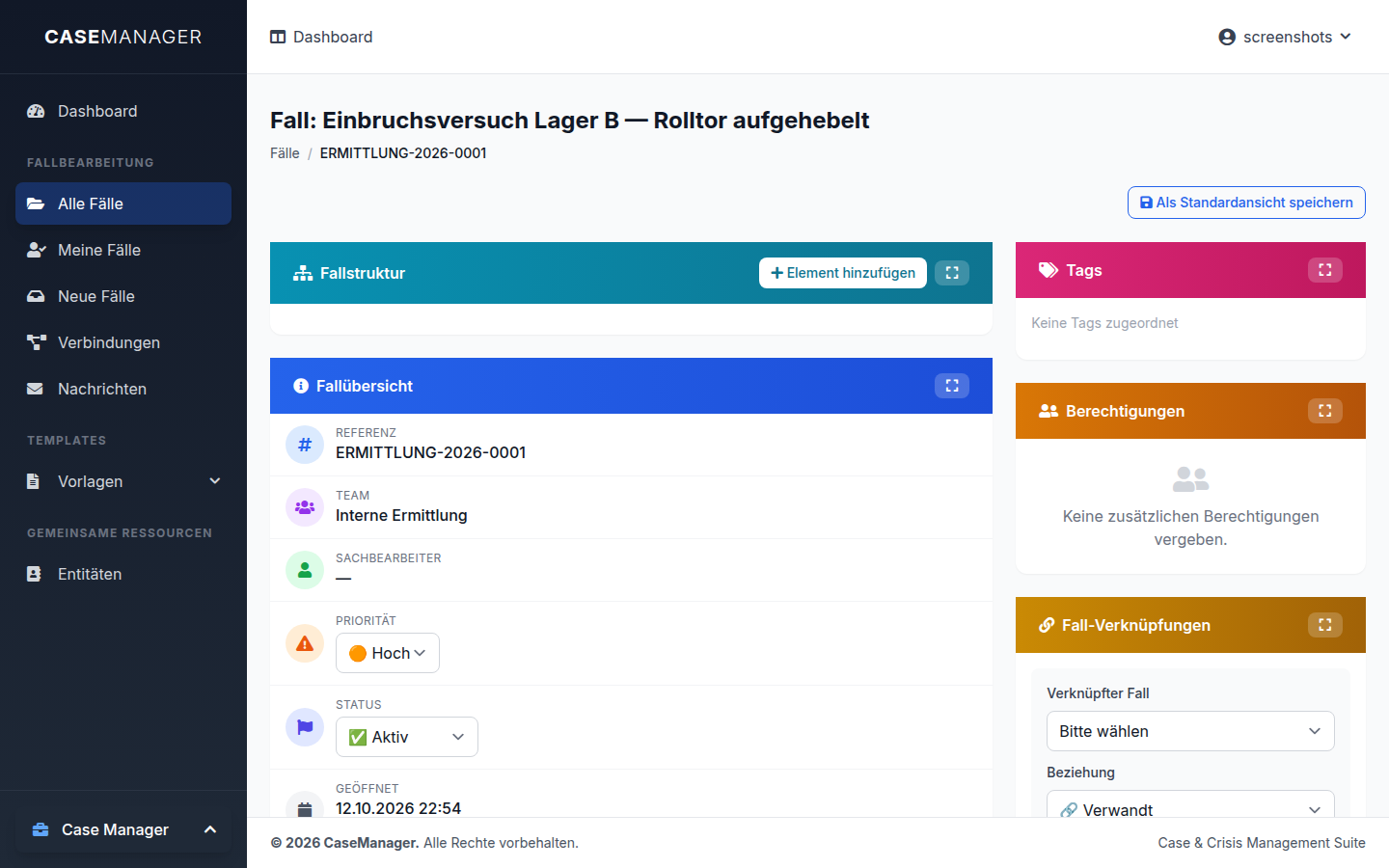The image size is (1389, 868).
Task: Click Als Standardansicht speichern button
Action: click(1246, 203)
